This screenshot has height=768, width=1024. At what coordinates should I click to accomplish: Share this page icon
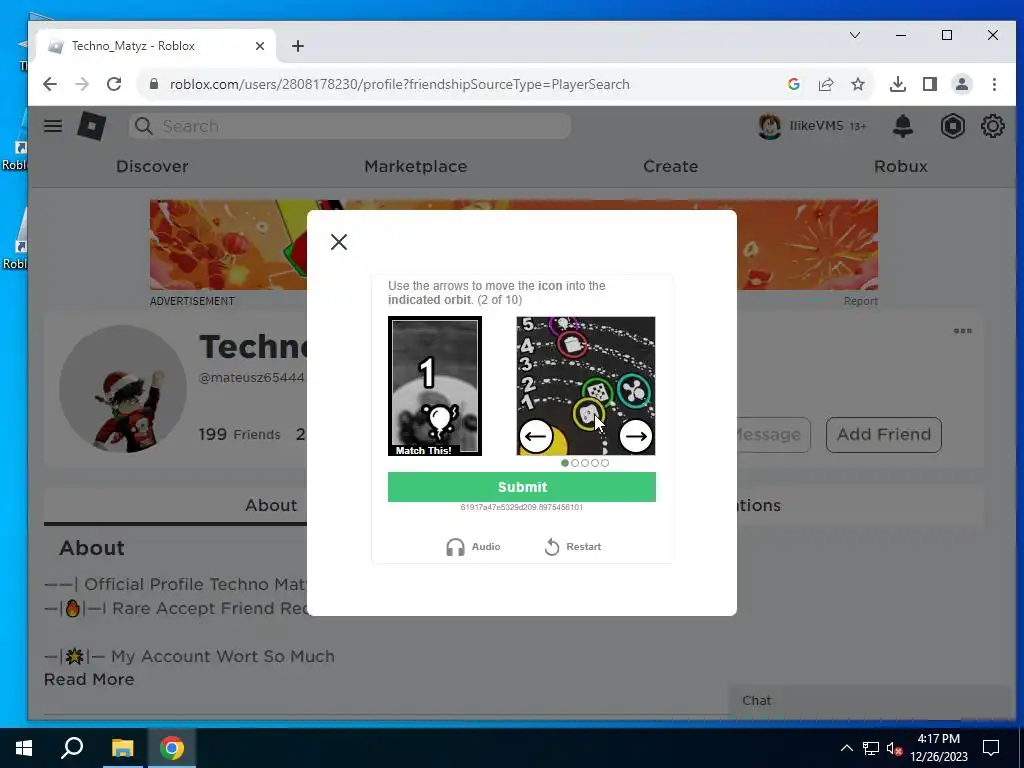click(x=826, y=84)
